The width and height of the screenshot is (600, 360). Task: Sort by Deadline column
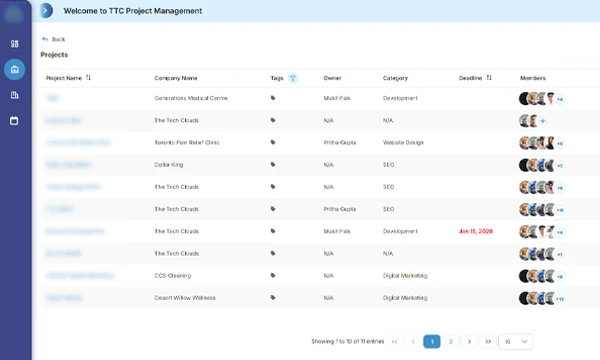[489, 78]
